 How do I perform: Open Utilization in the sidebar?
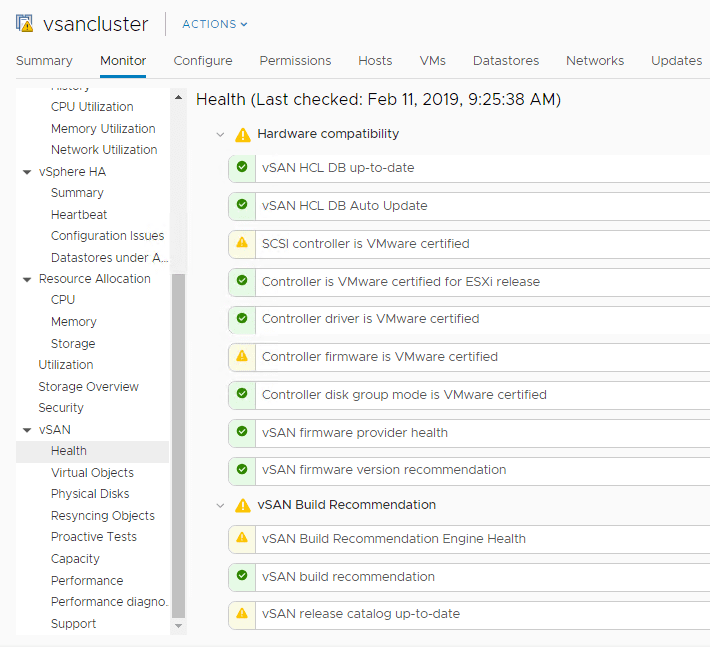pyautogui.click(x=66, y=364)
